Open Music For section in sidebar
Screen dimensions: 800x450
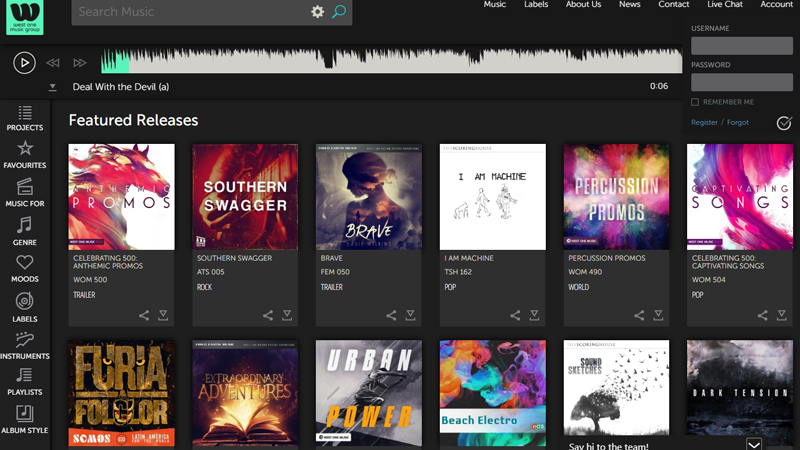(24, 193)
